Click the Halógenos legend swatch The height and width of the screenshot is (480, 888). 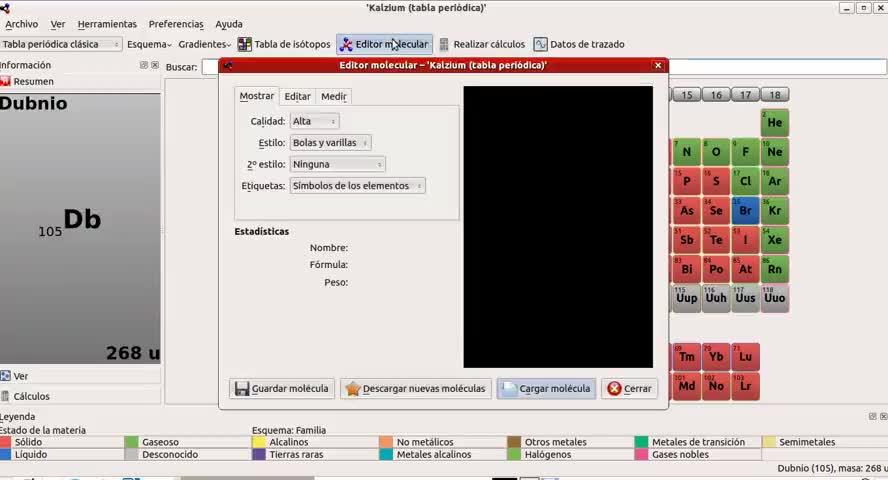[514, 455]
